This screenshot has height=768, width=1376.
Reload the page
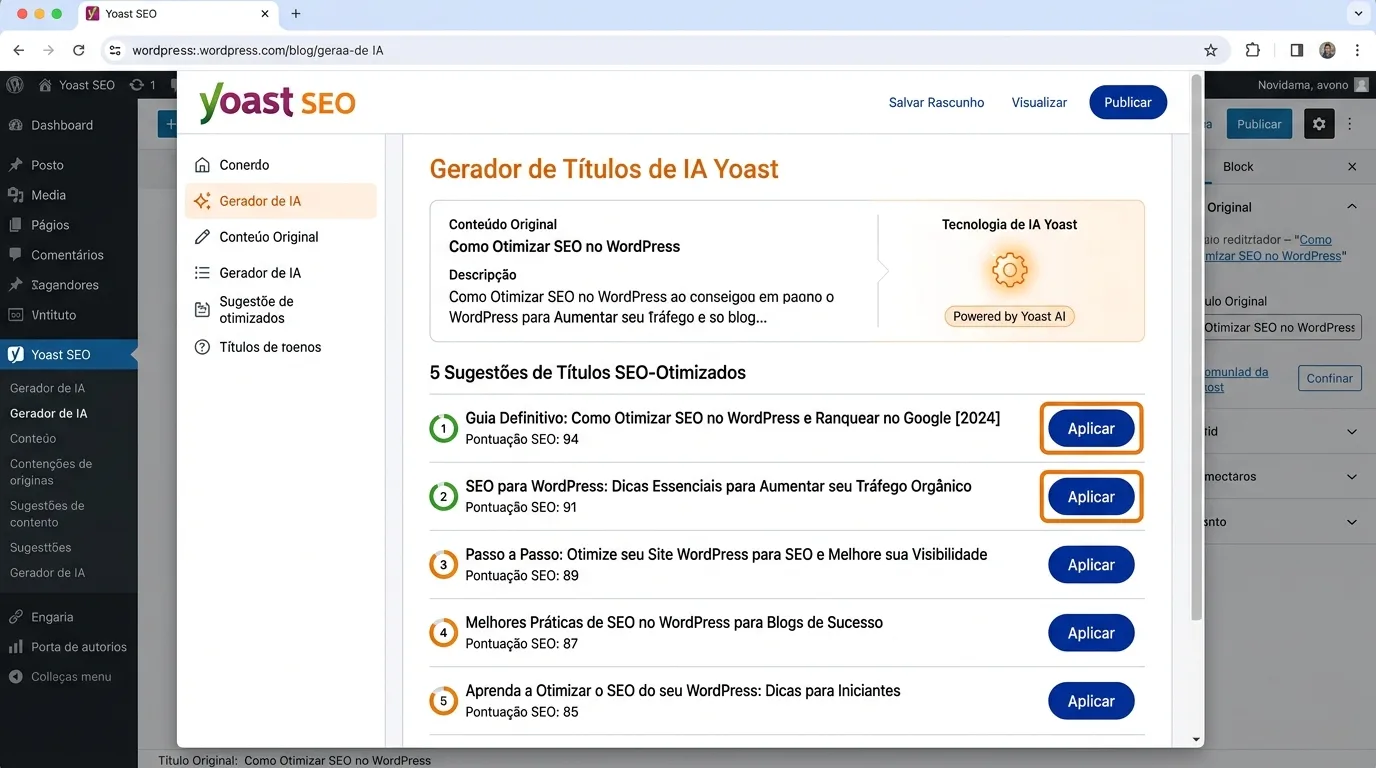[x=78, y=50]
